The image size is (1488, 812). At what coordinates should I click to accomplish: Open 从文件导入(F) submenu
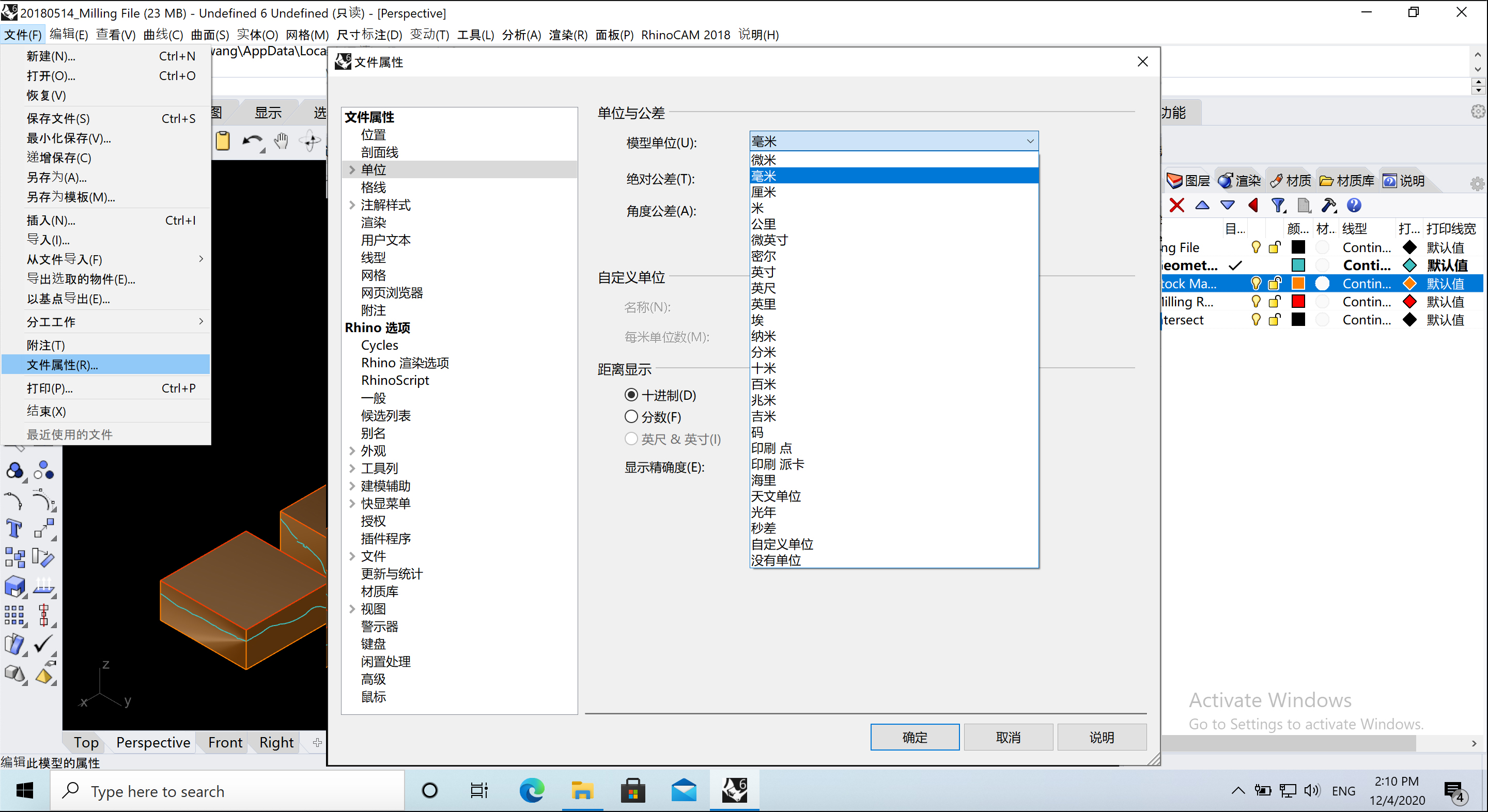106,259
